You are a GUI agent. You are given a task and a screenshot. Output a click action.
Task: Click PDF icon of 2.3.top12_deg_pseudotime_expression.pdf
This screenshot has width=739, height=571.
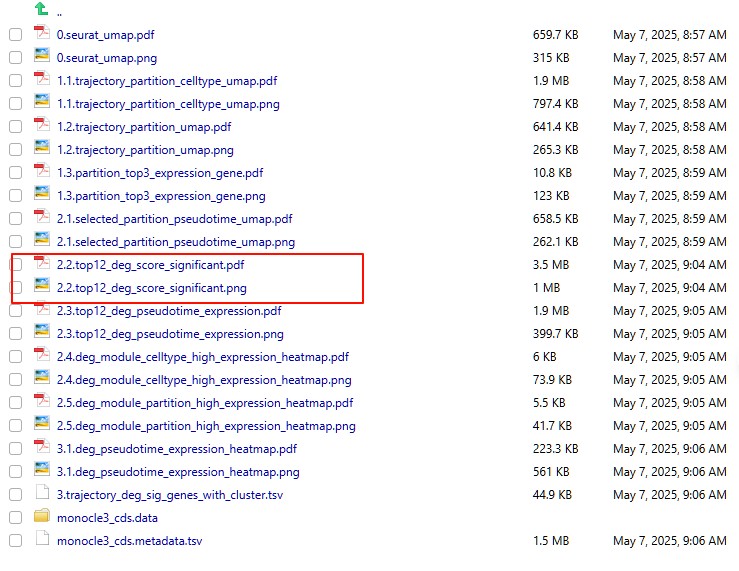(42, 309)
